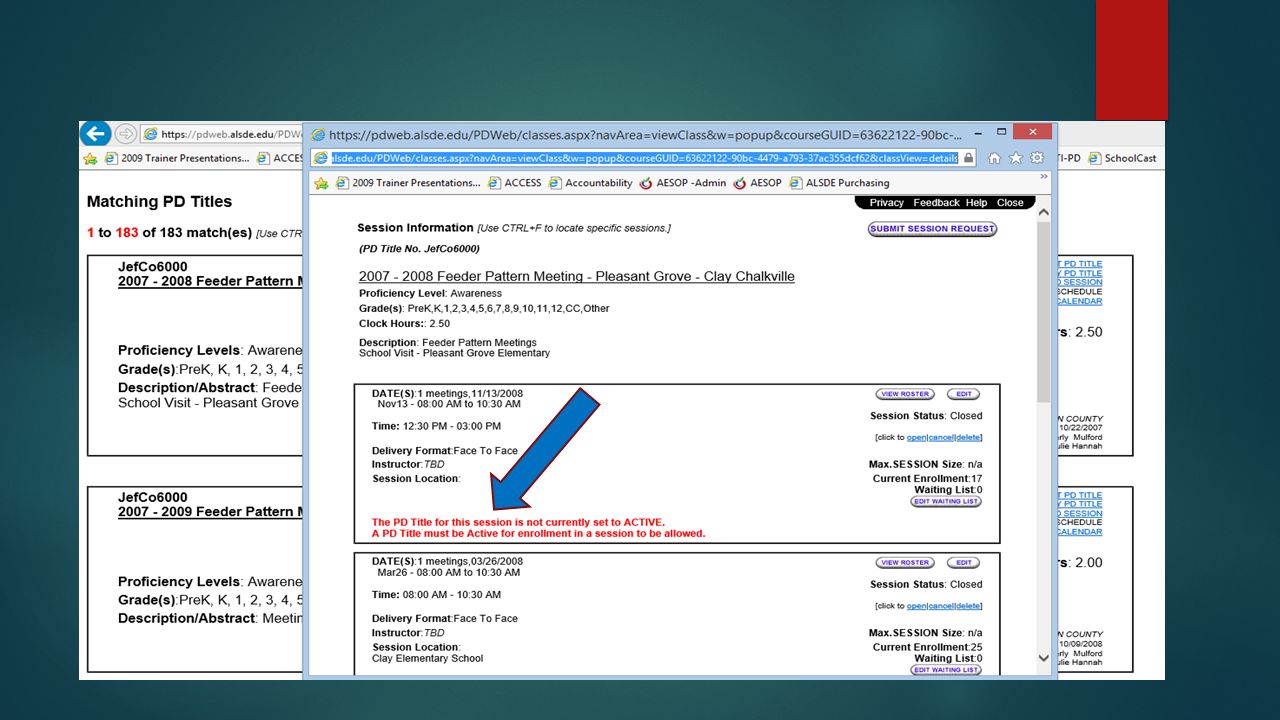Viewport: 1280px width, 720px height.
Task: Click the home icon in the popup window
Action: point(994,158)
